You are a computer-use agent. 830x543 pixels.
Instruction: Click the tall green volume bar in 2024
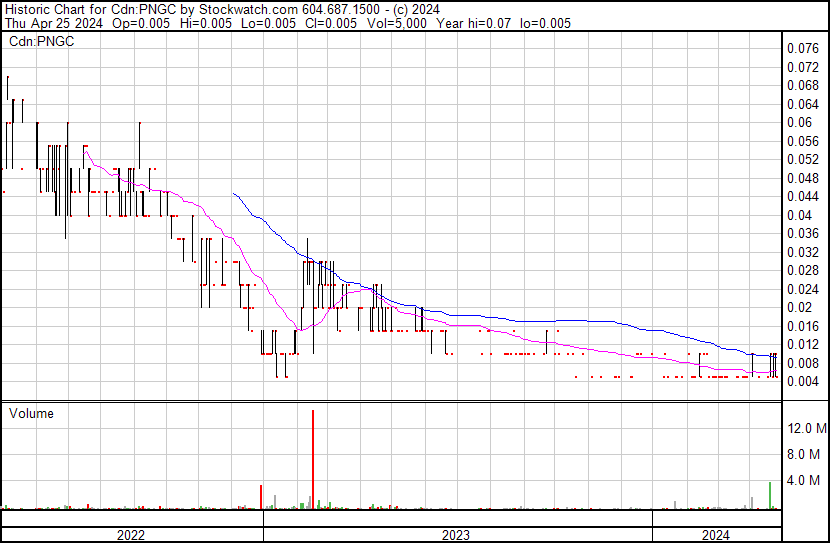pyautogui.click(x=769, y=495)
